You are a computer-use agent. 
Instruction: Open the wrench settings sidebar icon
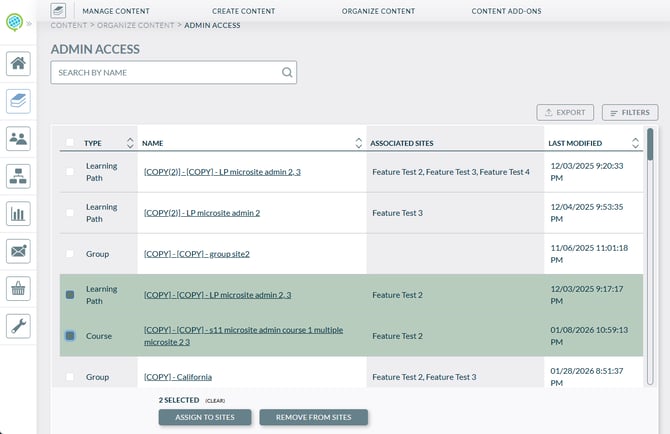18,325
